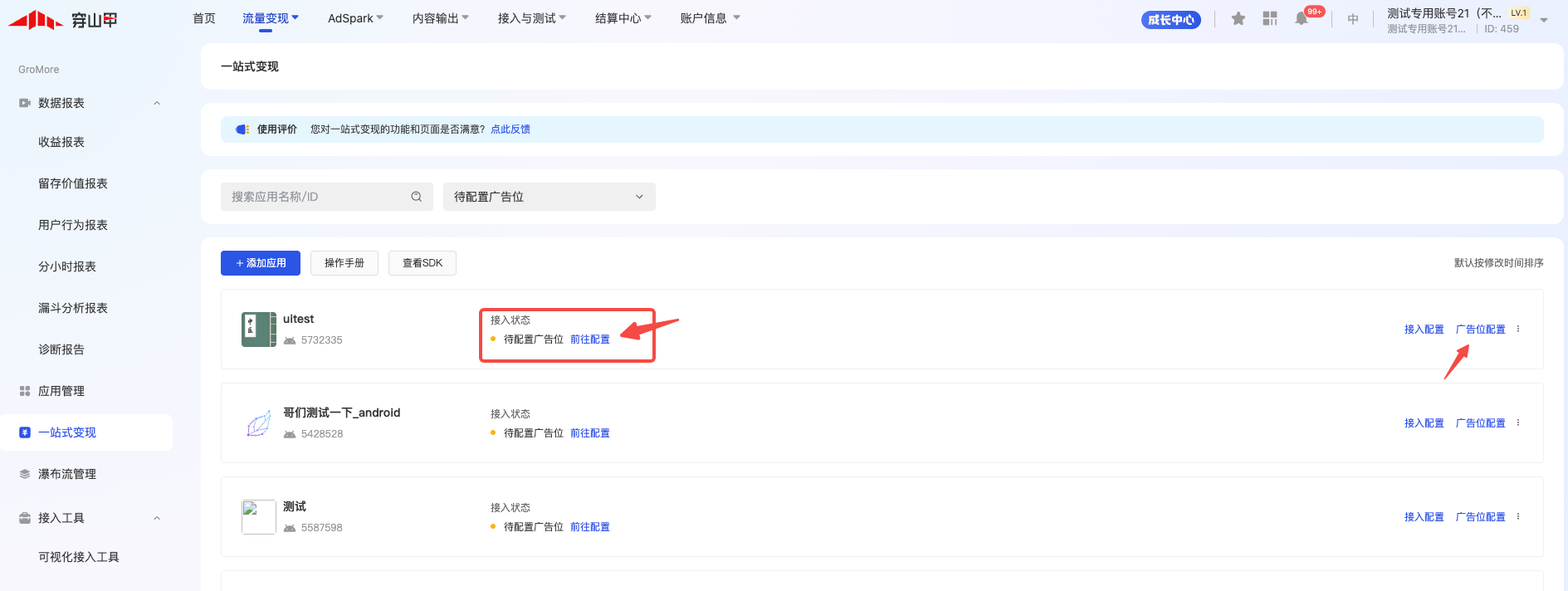Open the AdSpark top menu
This screenshot has height=591, width=1568.
click(x=355, y=18)
